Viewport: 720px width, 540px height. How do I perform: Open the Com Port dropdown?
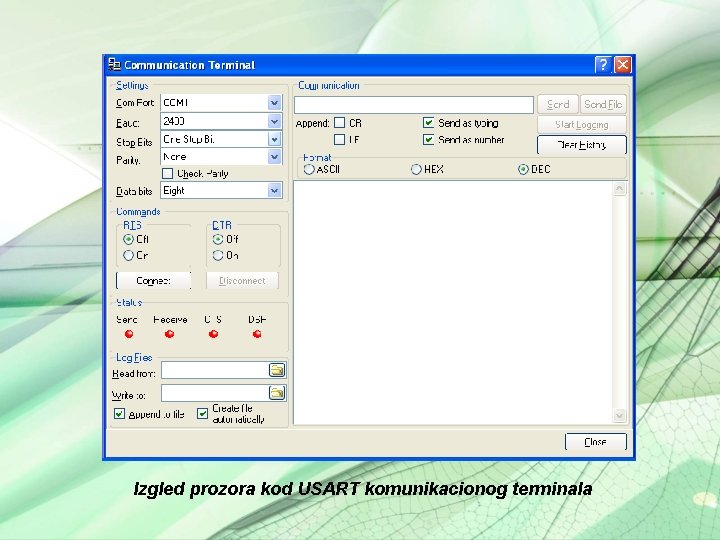point(274,102)
